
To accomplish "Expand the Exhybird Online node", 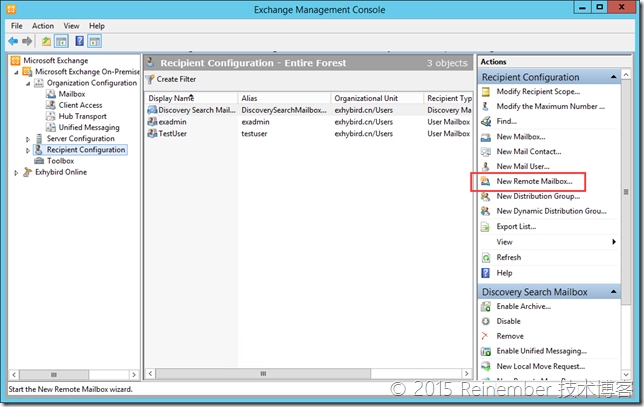I will [16, 173].
